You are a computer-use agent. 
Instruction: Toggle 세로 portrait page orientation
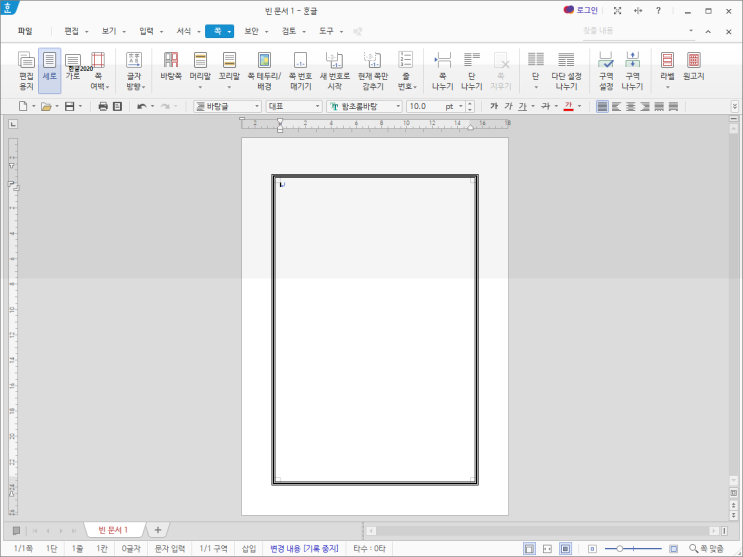50,68
